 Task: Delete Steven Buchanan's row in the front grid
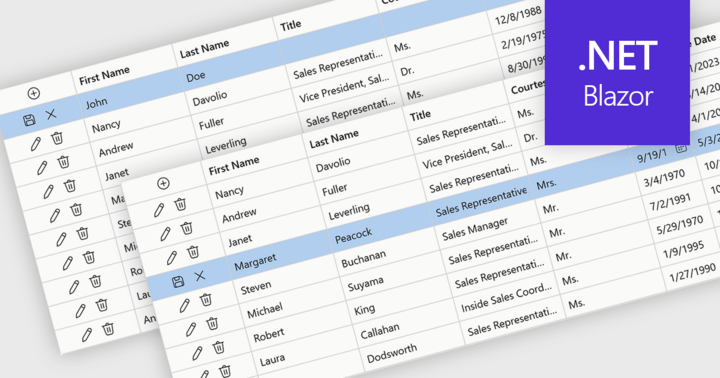[x=206, y=299]
